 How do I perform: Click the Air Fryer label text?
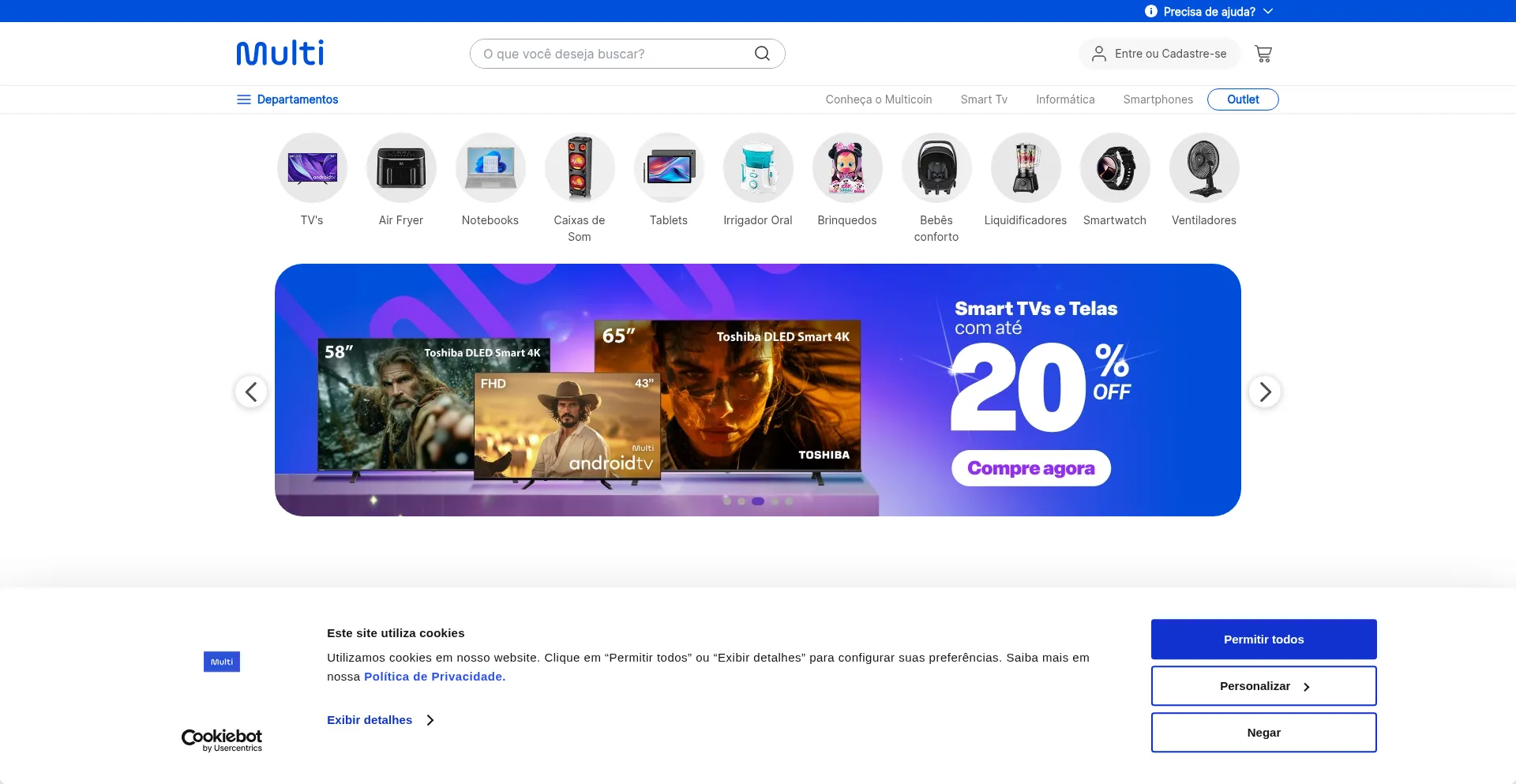pos(401,220)
